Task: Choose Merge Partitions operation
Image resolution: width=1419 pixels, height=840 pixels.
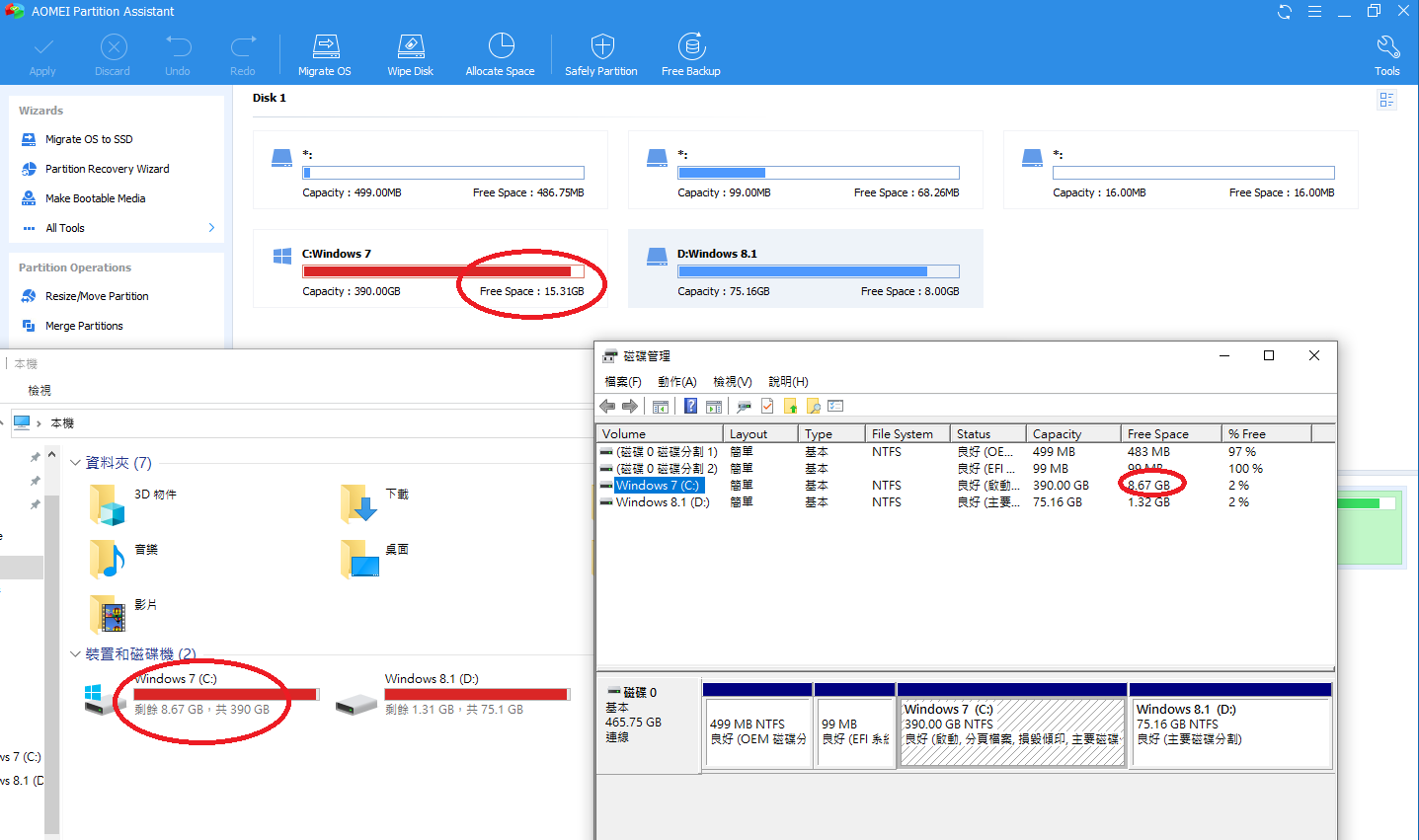Action: tap(72, 326)
